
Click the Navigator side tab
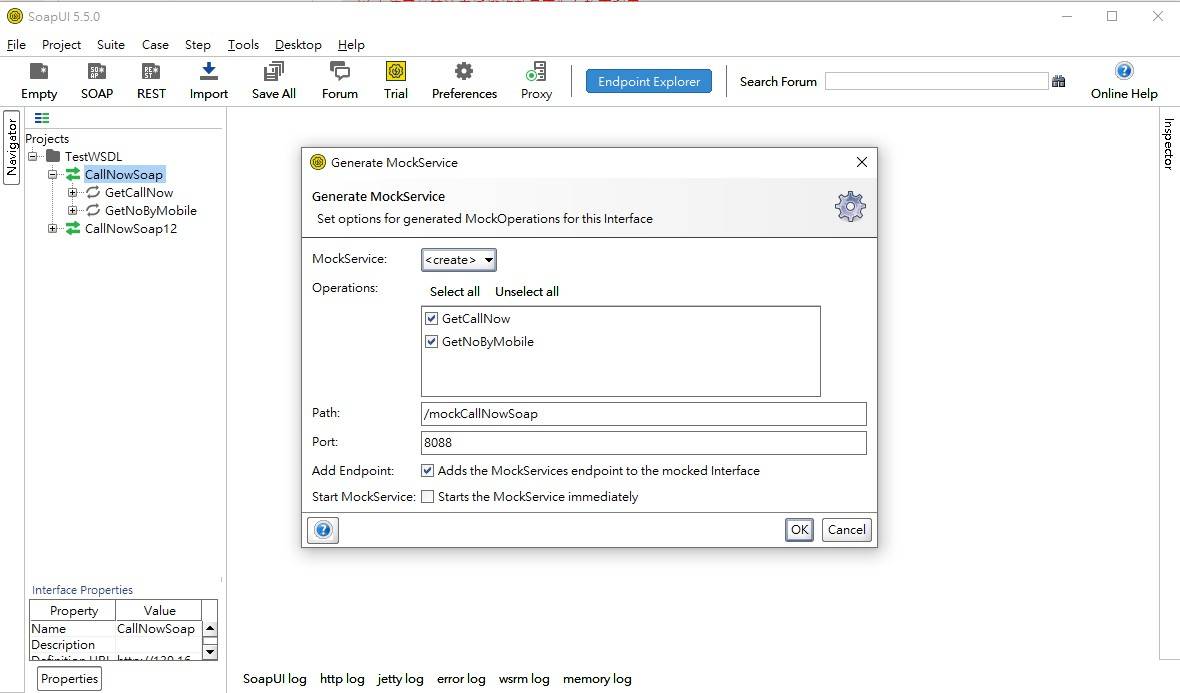(x=11, y=147)
